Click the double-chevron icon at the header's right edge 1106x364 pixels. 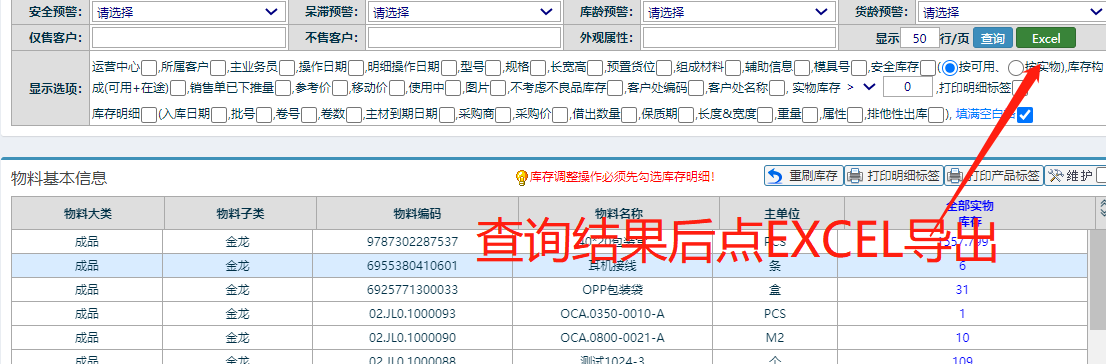click(1103, 207)
